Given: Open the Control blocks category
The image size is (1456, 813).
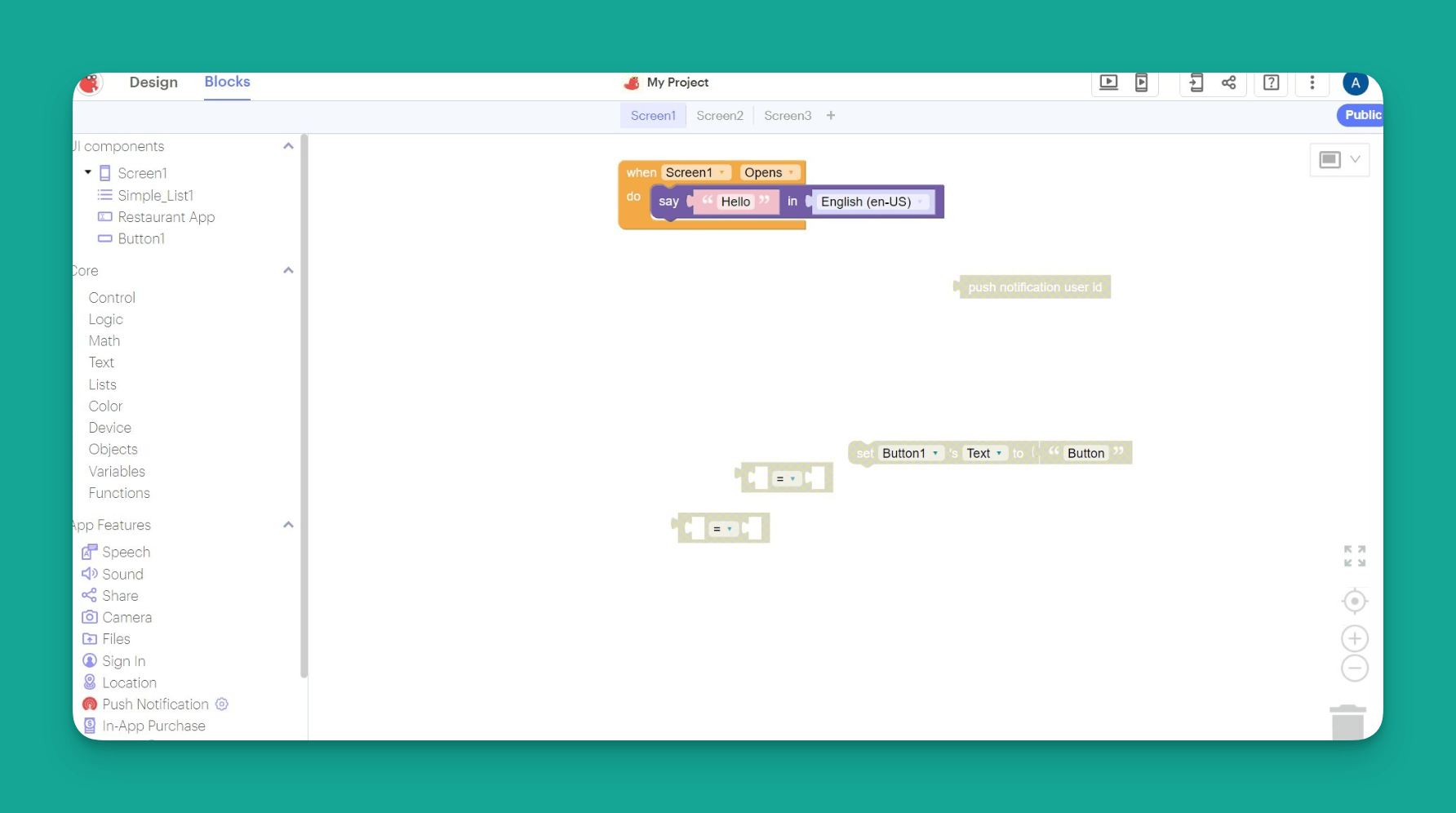Looking at the screenshot, I should click(112, 298).
